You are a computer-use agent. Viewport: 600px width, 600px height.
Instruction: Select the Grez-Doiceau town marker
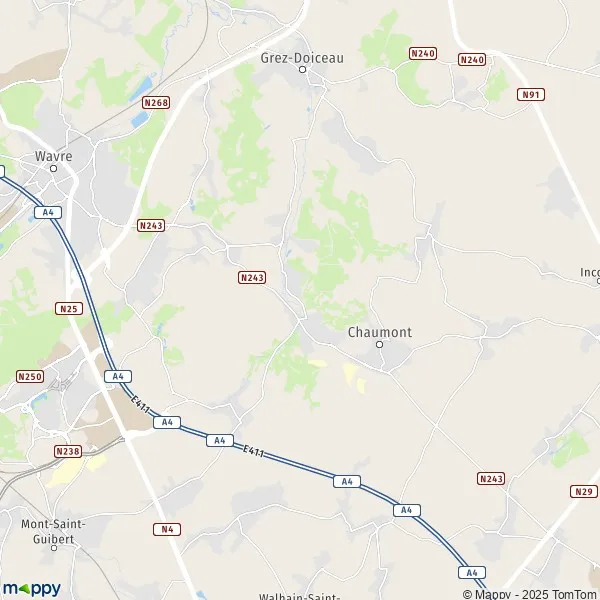pos(303,69)
